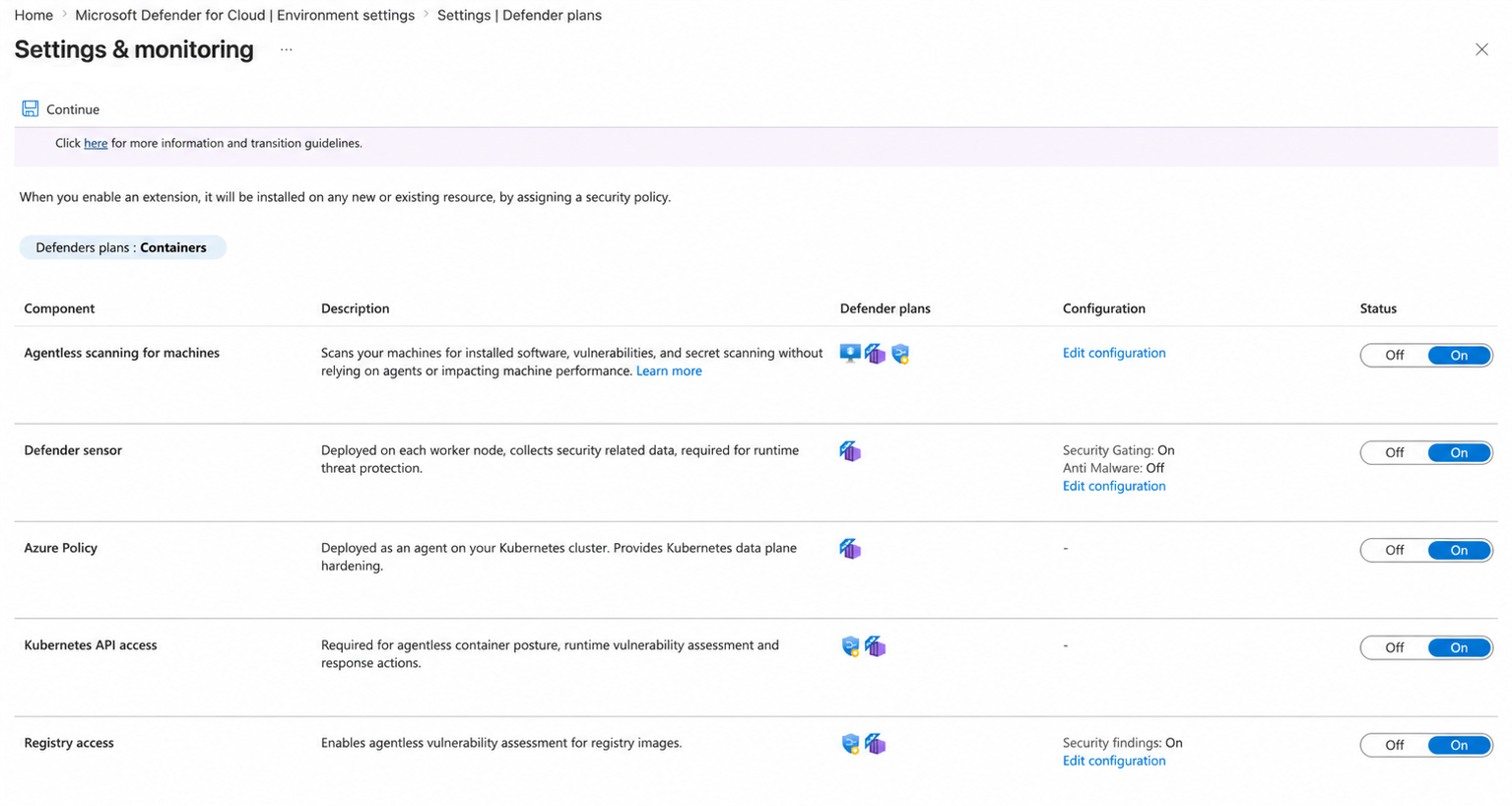Click the Continue button

coord(61,108)
